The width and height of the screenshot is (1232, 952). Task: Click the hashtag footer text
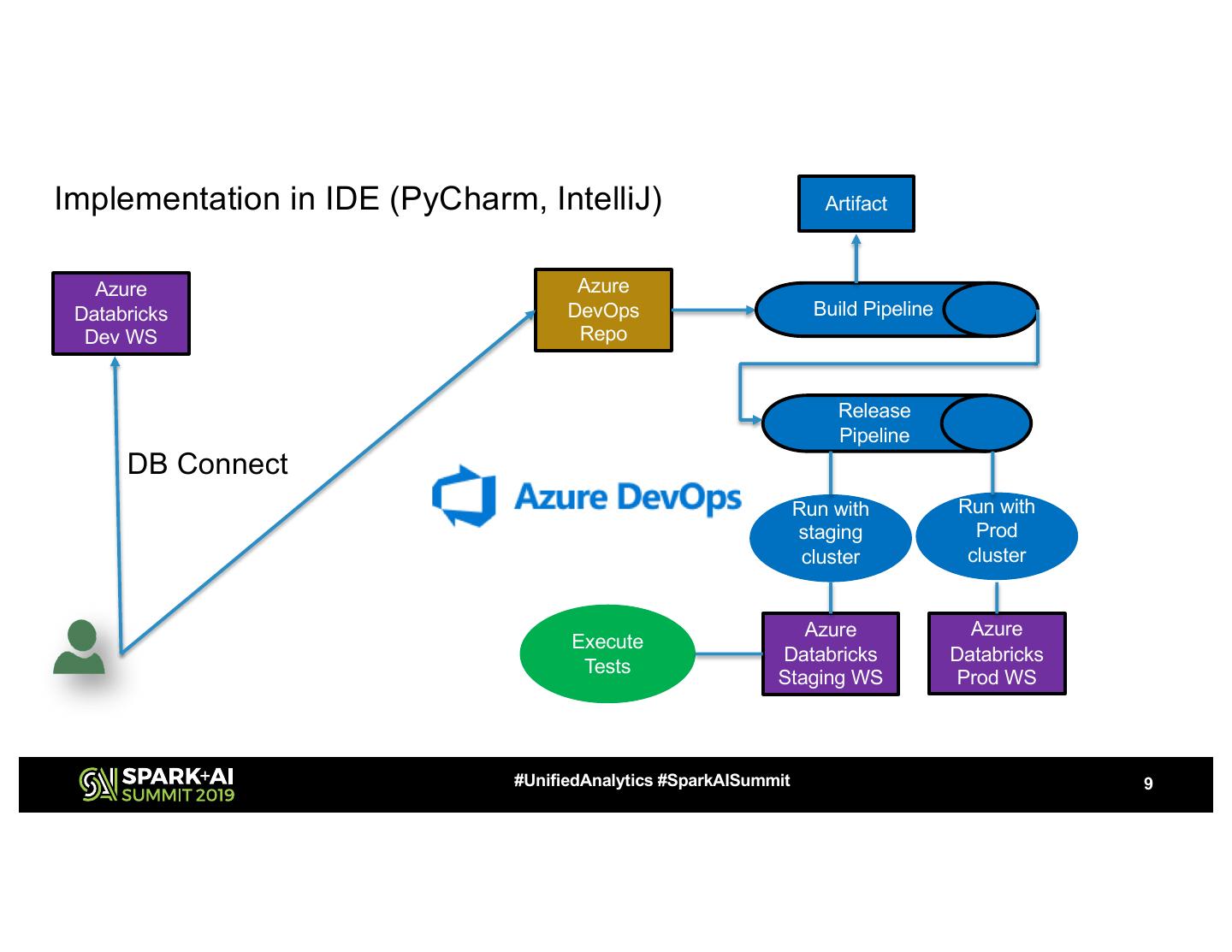652,780
